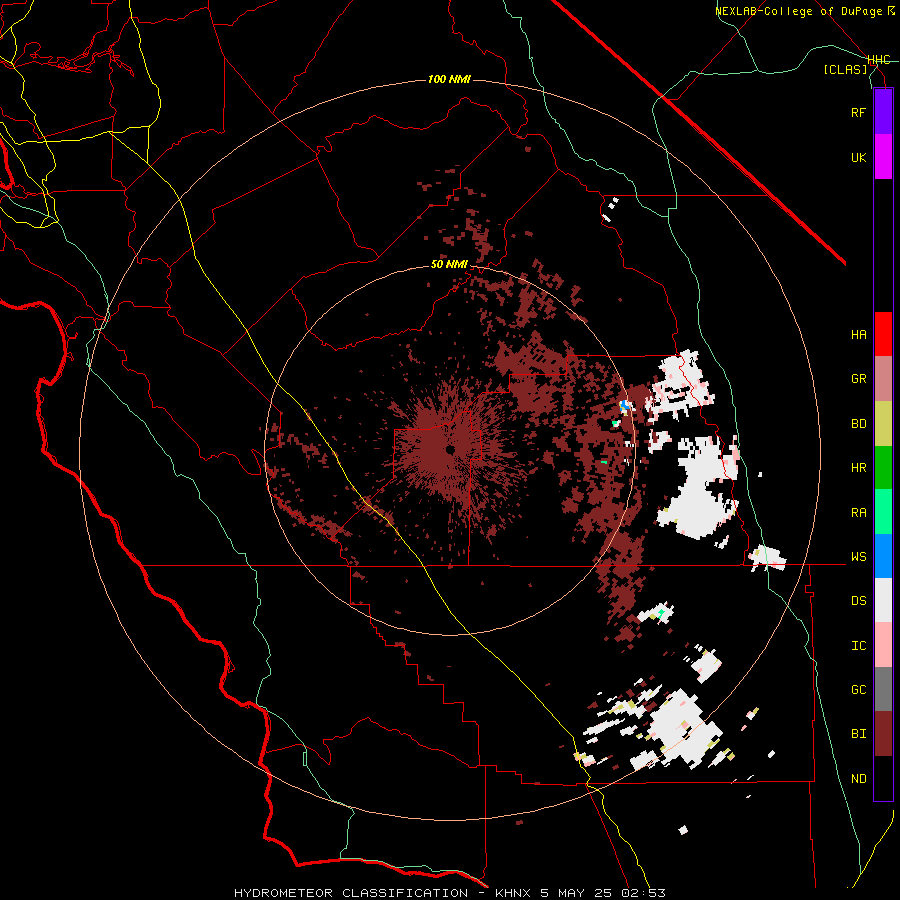Click the black radar site dot
Screen dimensions: 900x900
(x=451, y=449)
